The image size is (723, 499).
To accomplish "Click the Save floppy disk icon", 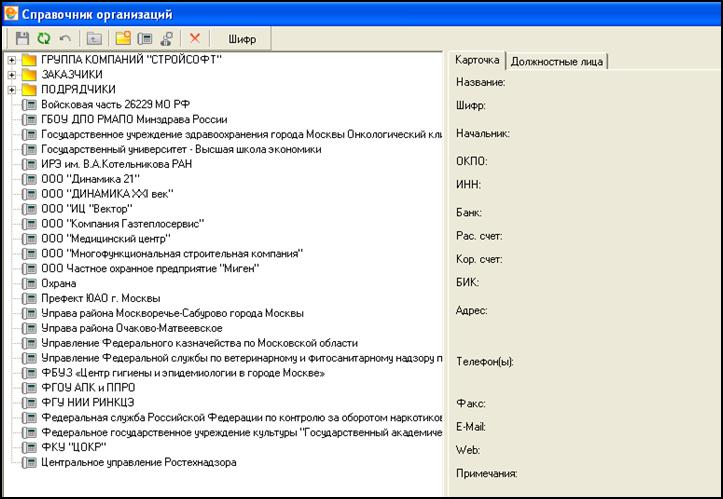I will [22, 39].
